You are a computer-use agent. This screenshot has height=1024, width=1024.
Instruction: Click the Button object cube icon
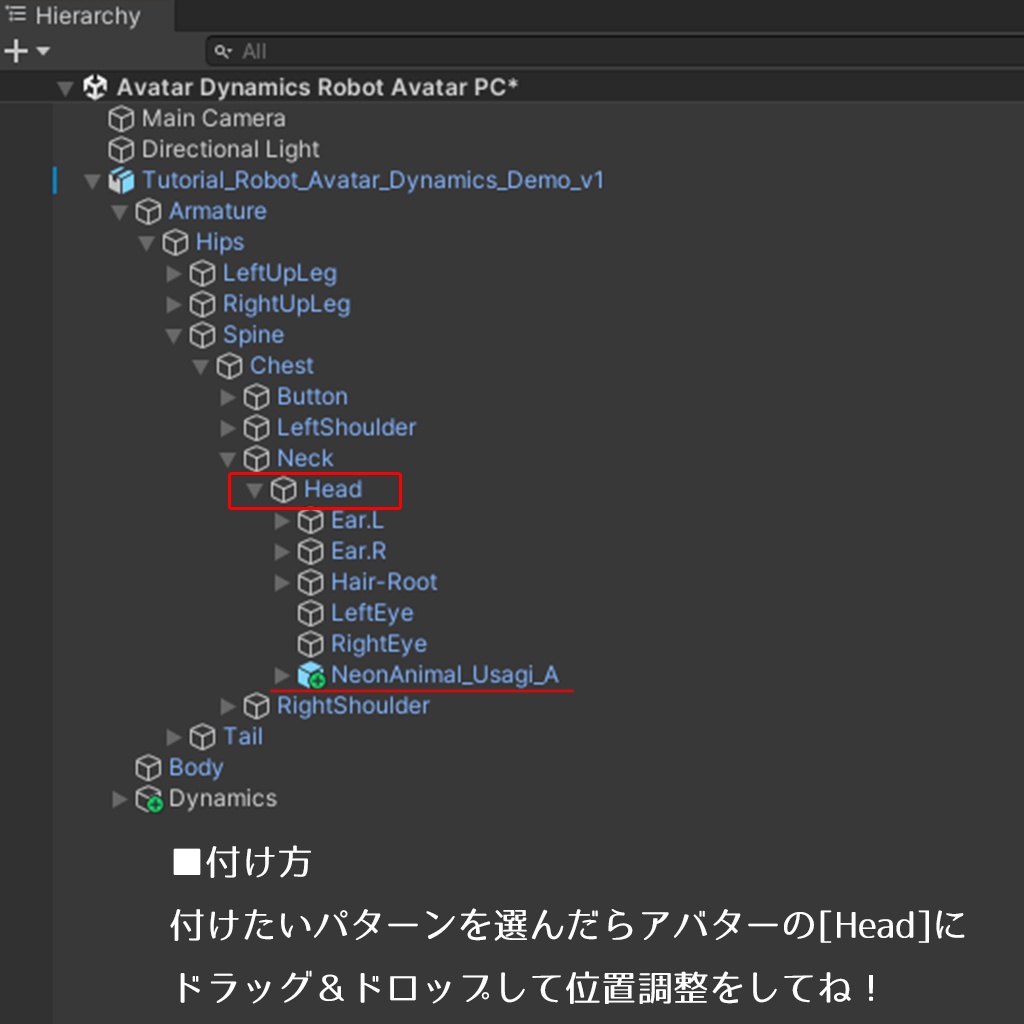[257, 397]
